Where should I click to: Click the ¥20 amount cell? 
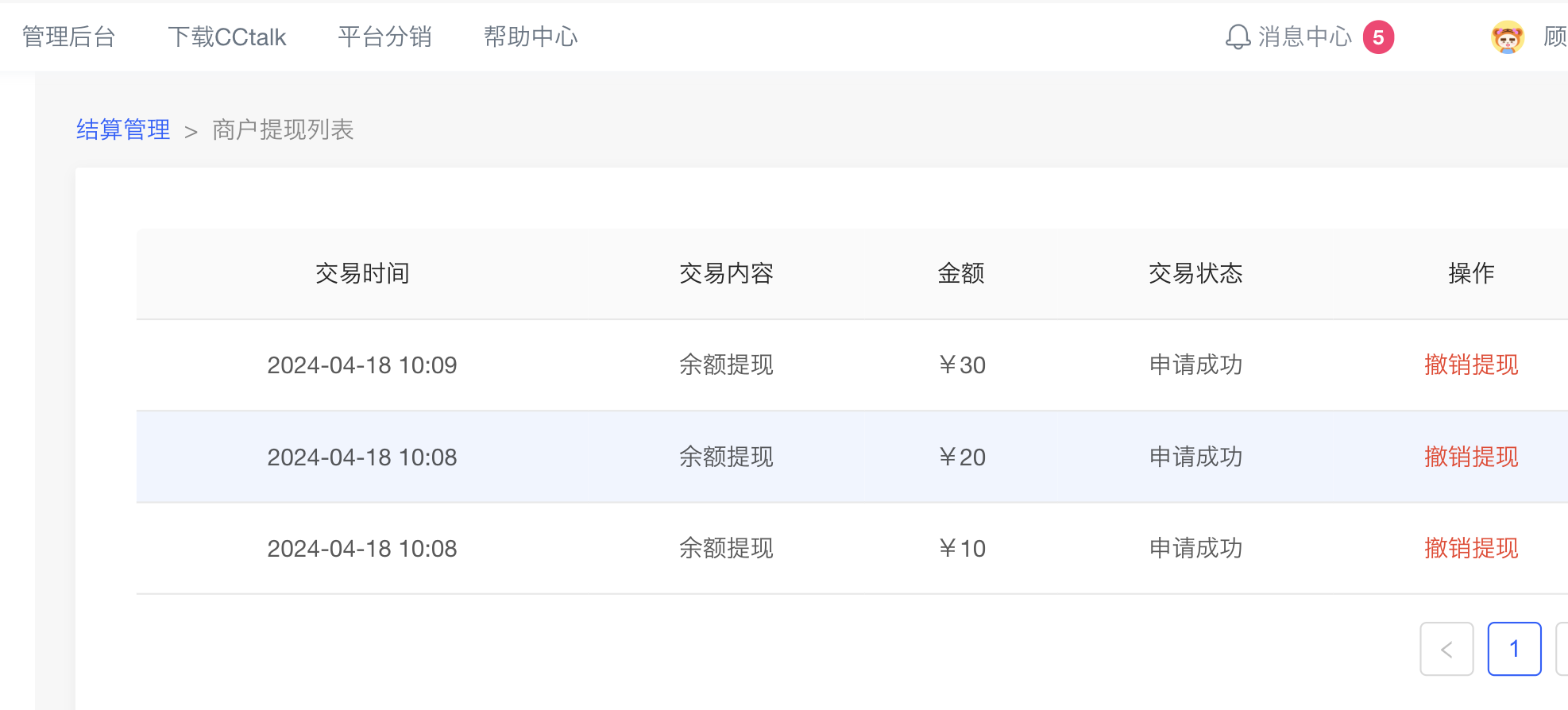tap(962, 457)
